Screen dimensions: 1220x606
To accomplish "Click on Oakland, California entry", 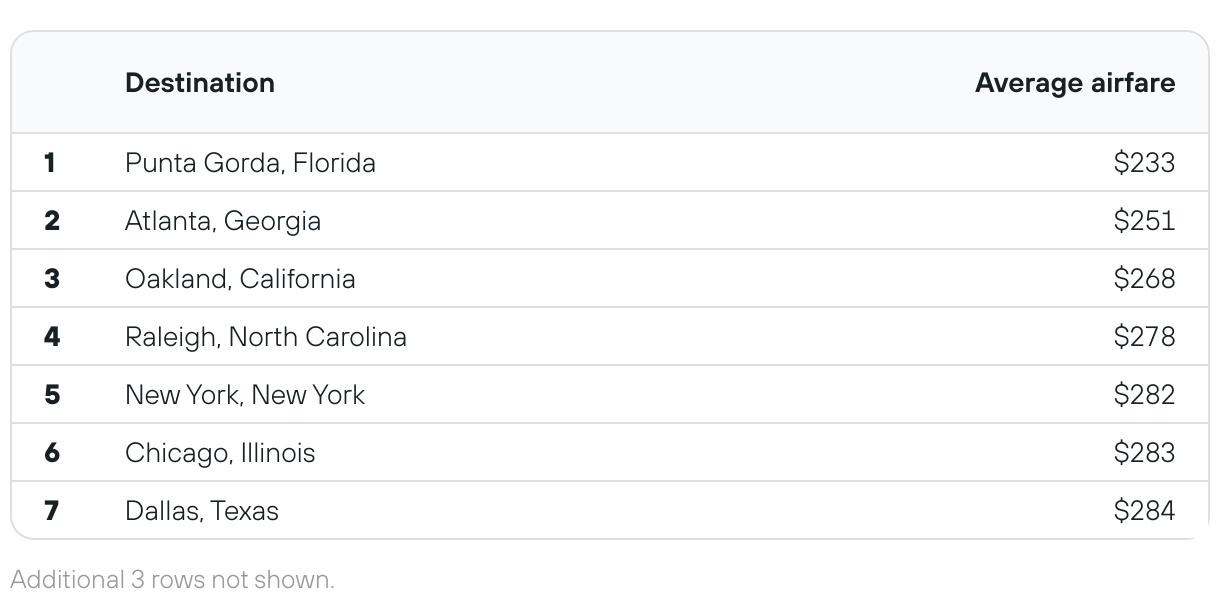I will coord(240,278).
